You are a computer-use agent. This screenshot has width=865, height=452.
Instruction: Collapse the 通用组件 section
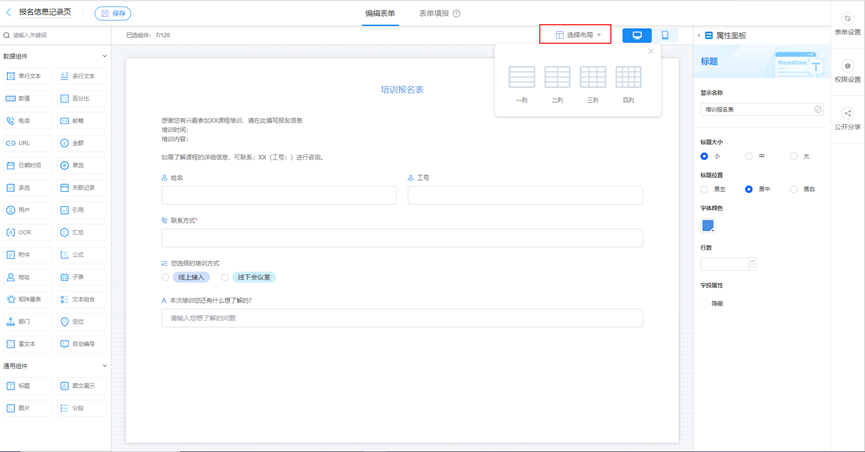(x=104, y=366)
